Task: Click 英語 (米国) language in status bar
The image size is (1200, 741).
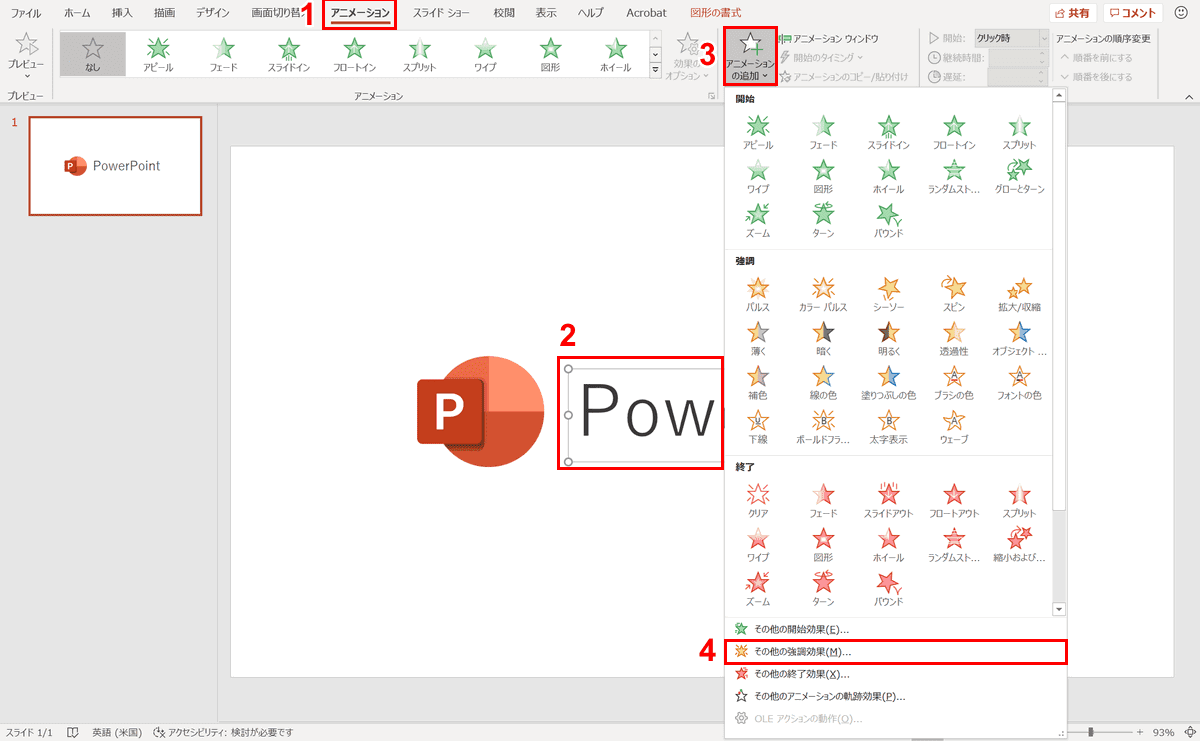Action: (x=115, y=732)
